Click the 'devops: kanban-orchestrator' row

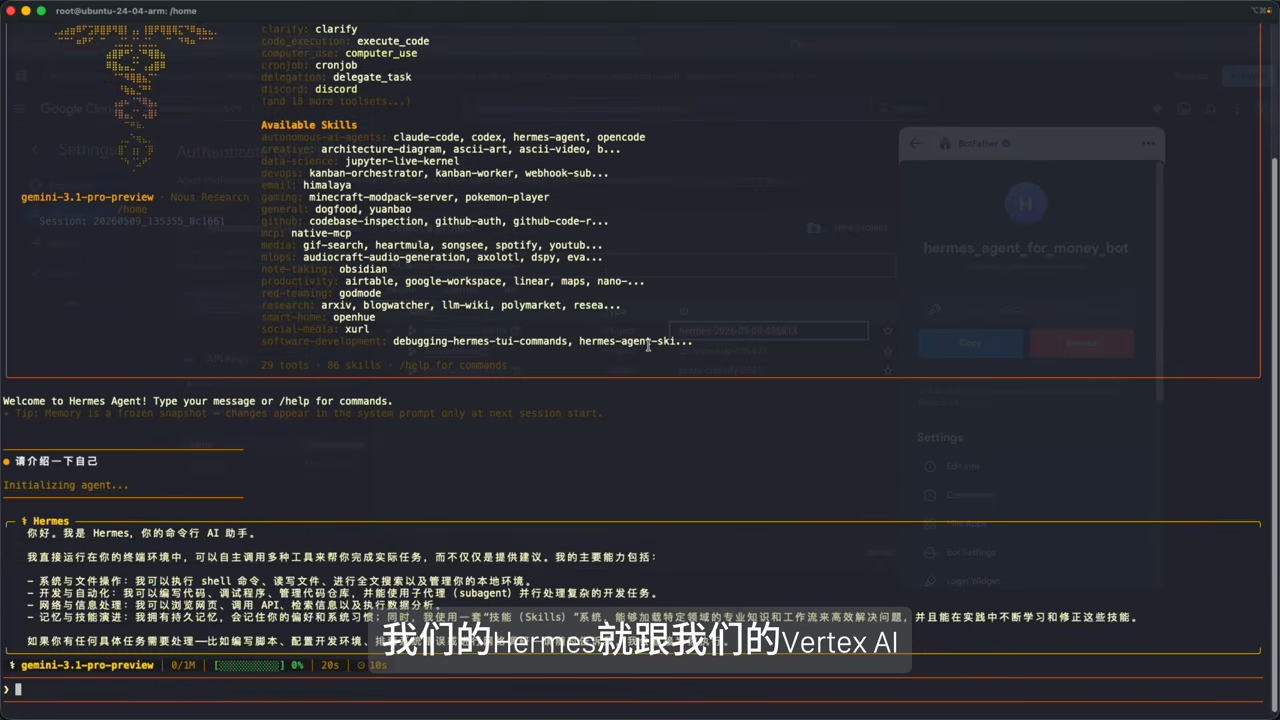click(435, 173)
